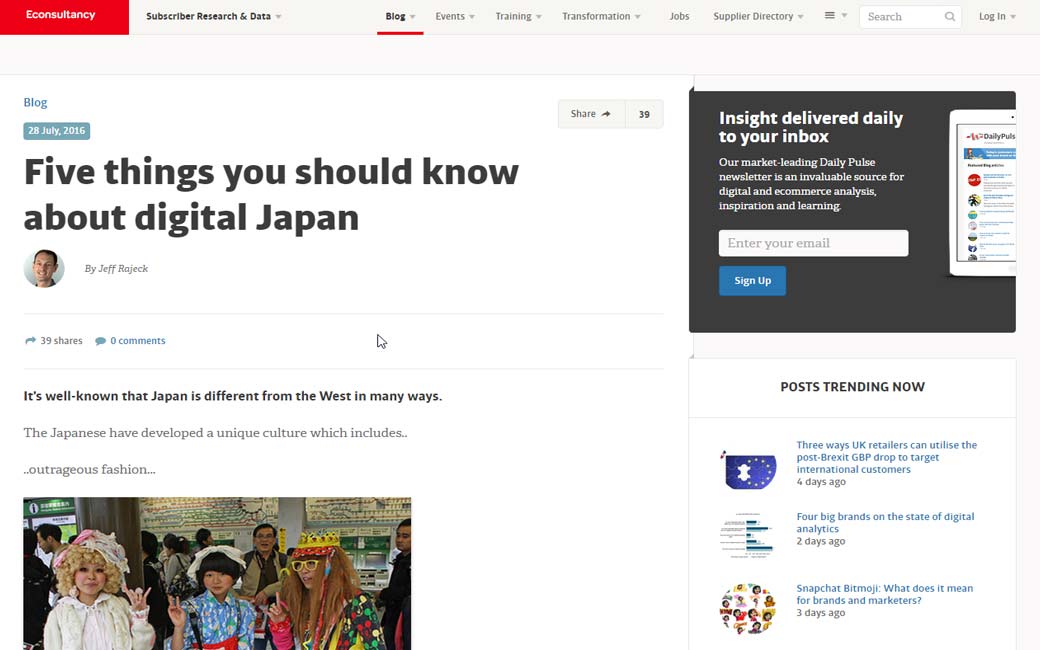Image resolution: width=1040 pixels, height=650 pixels.
Task: Click the post-Brexit EU flag thumbnail
Action: coord(747,469)
